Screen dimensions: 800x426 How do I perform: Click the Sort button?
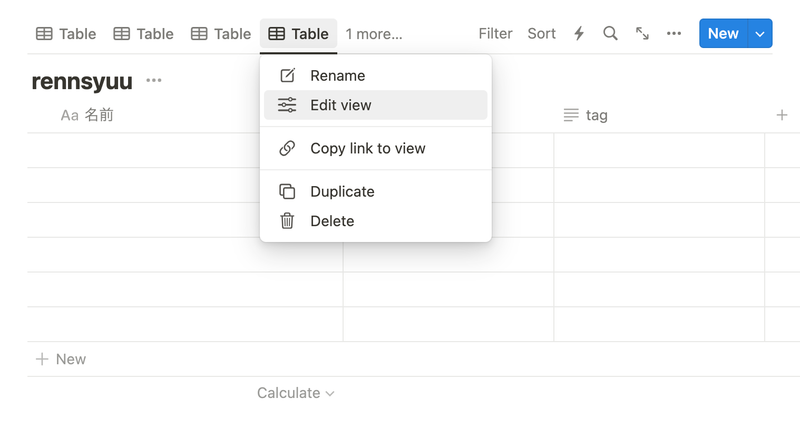point(541,34)
